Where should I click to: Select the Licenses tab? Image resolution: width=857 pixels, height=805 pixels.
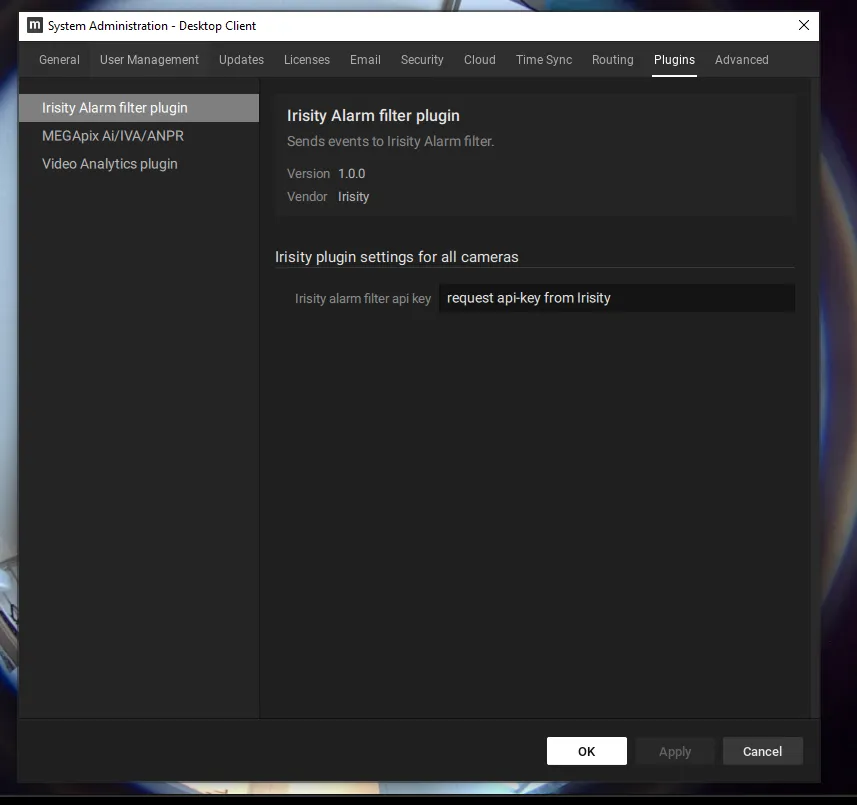click(x=307, y=60)
